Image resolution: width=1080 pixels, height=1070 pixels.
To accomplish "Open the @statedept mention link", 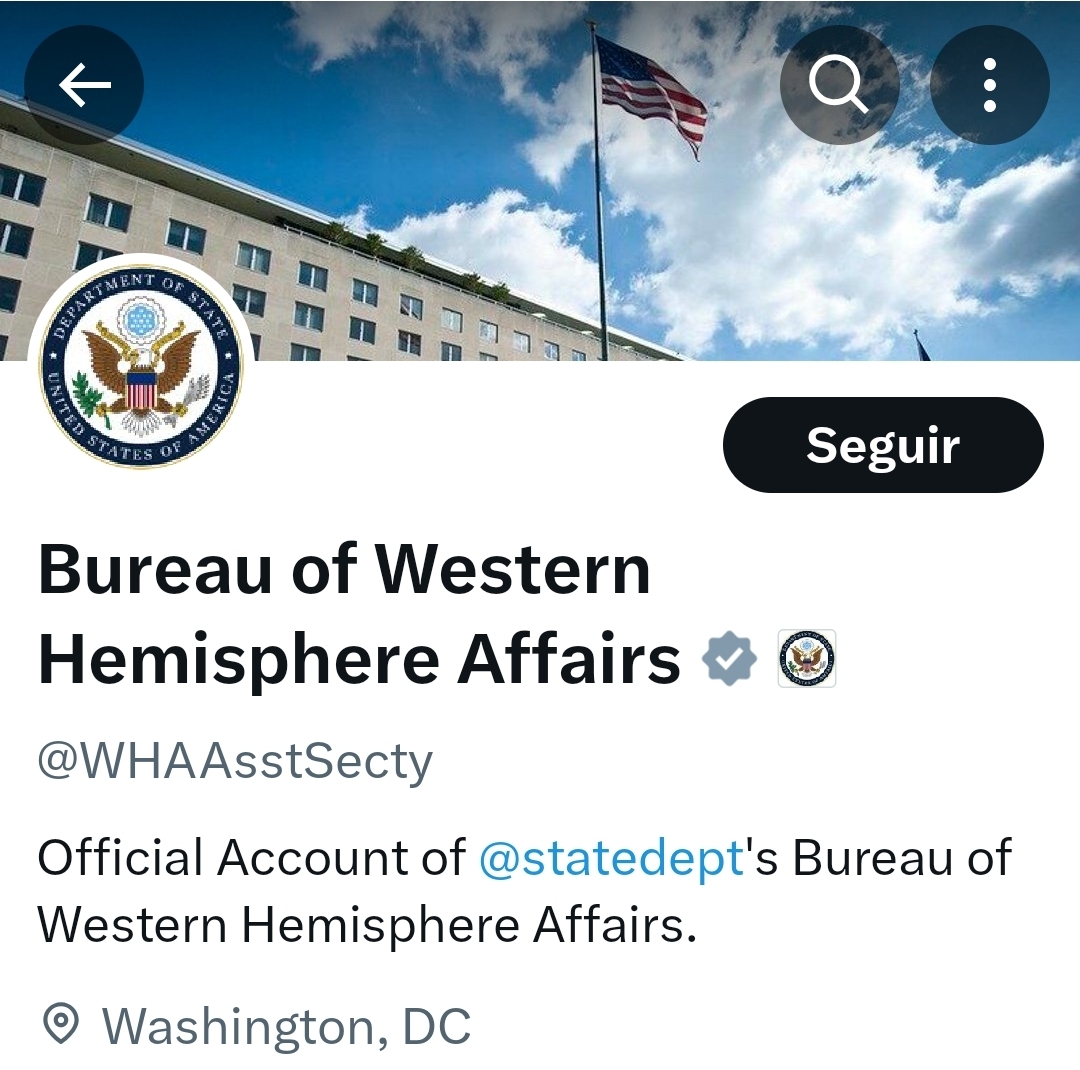I will coord(611,858).
